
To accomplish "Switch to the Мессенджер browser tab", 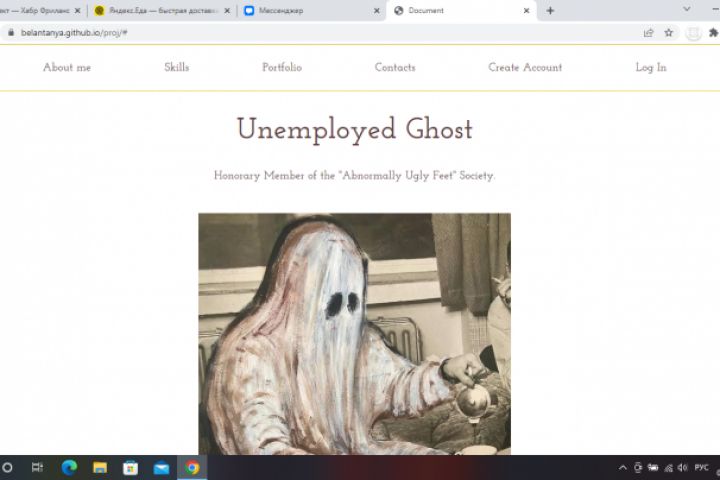I will tap(312, 11).
